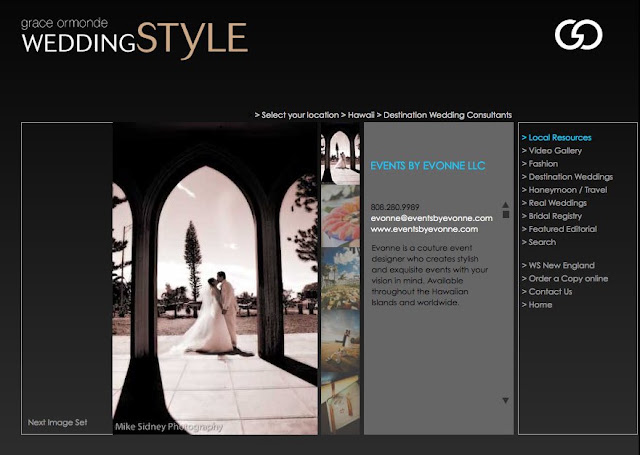Click the description scroll down arrow
Viewport: 640px width, 455px height.
coord(506,400)
